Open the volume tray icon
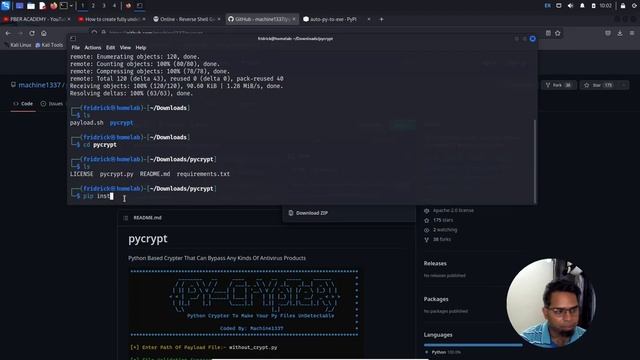Screen dimensions: 640x360 (571, 6)
